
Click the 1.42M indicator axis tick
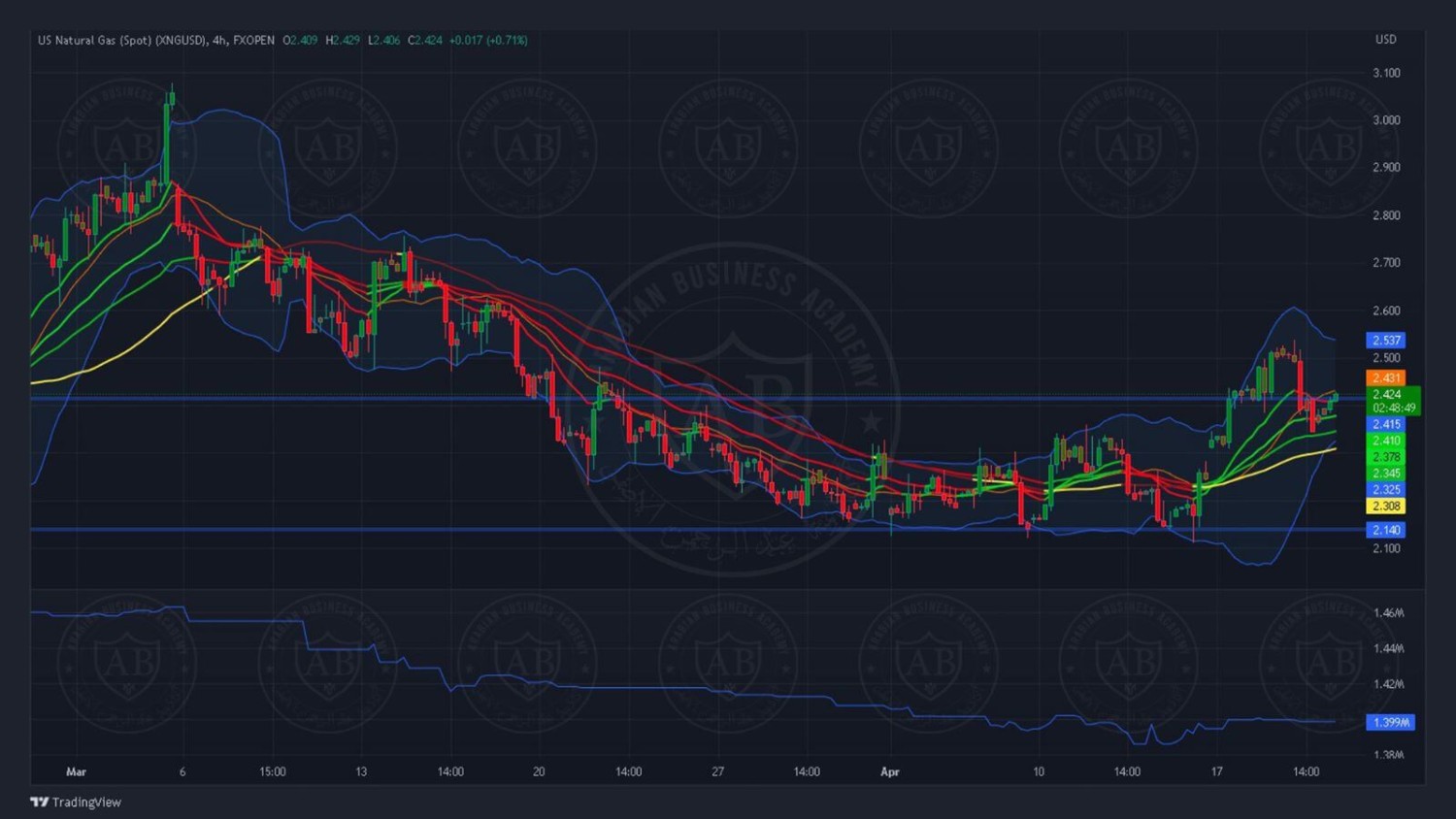1389,684
